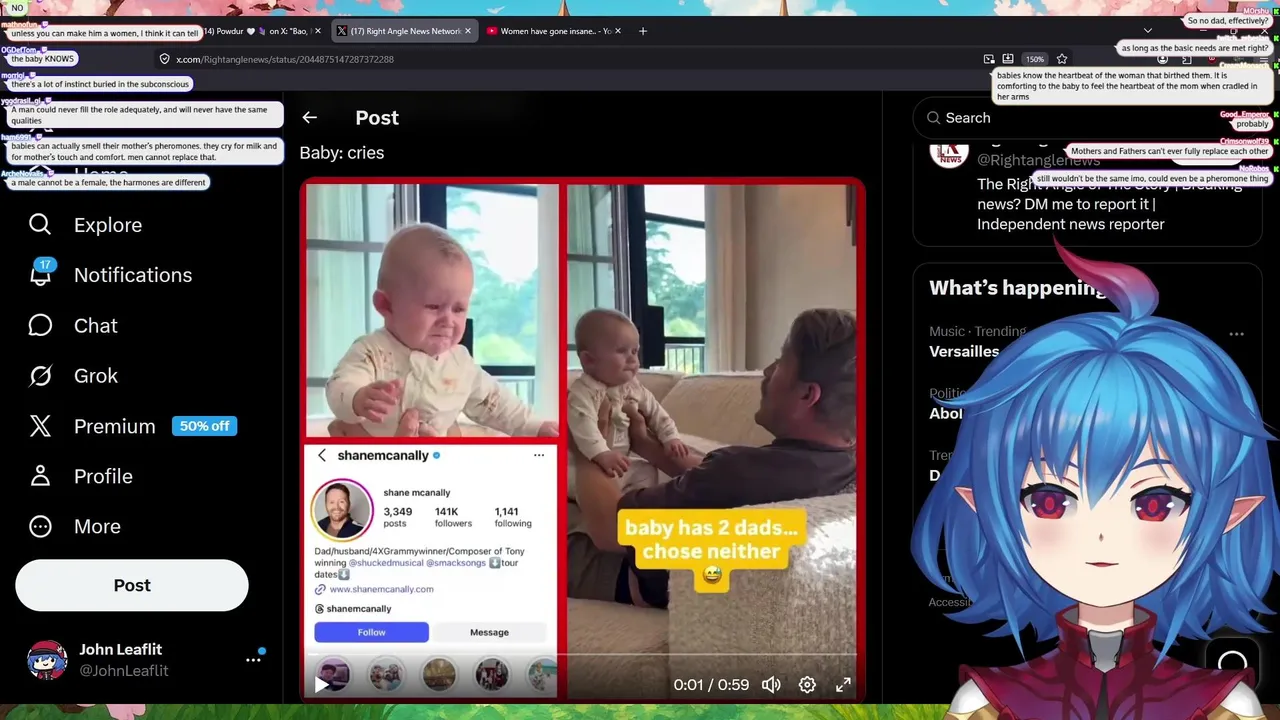Image resolution: width=1280 pixels, height=720 pixels.
Task: Click the back arrow next to Post
Action: click(309, 117)
